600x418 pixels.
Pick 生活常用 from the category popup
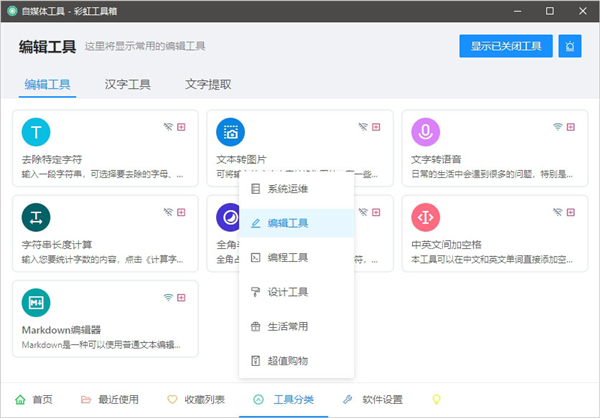coord(288,325)
